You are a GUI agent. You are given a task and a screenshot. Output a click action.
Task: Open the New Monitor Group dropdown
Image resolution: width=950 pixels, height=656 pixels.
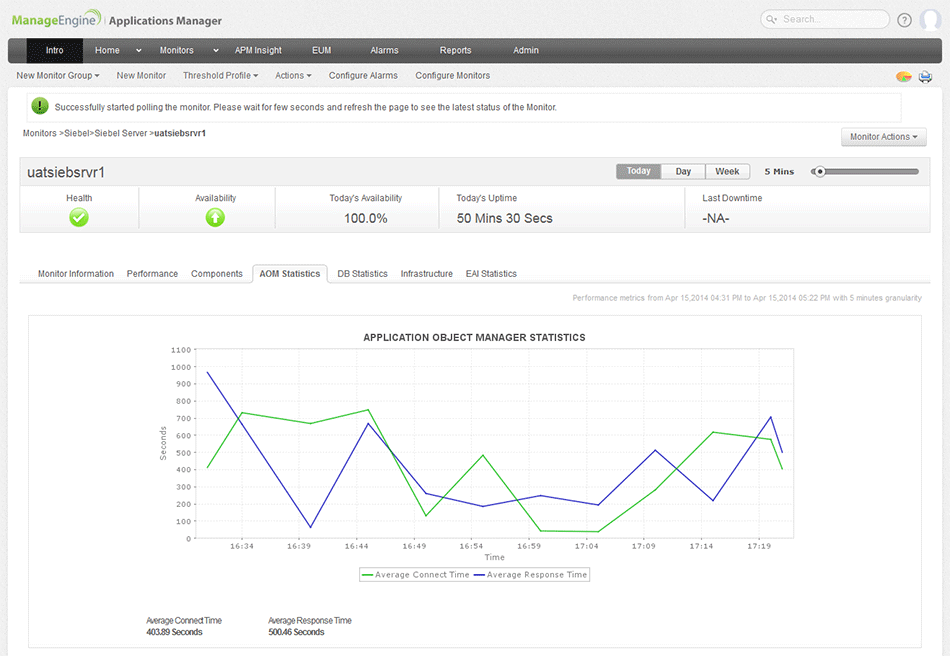coord(57,76)
